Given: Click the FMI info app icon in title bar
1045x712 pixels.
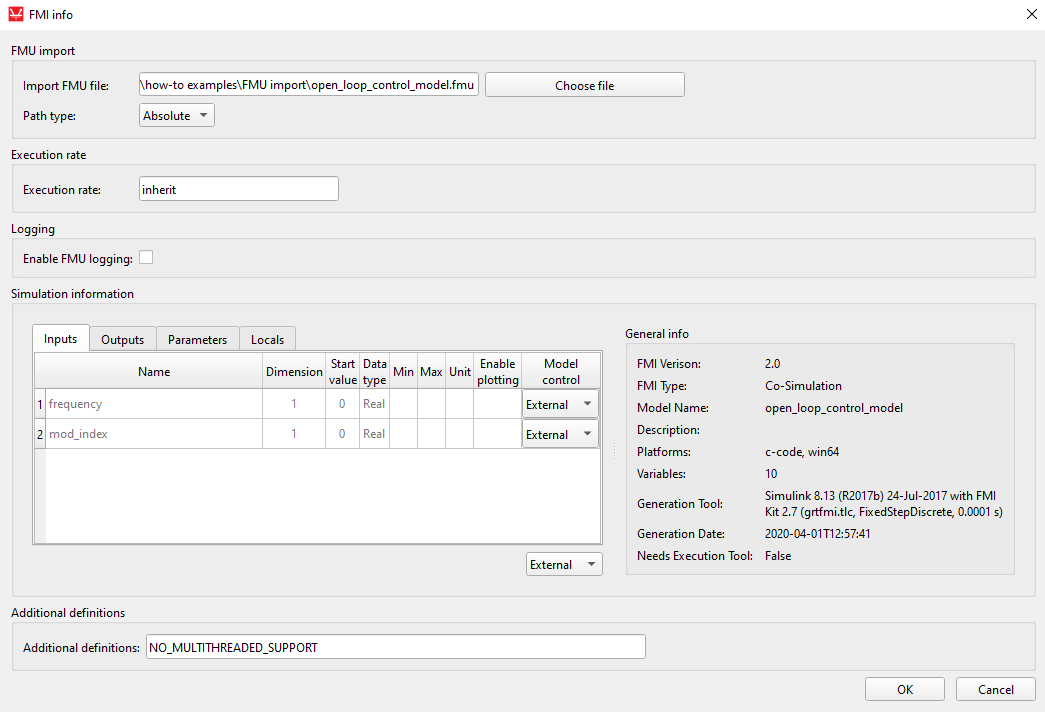Looking at the screenshot, I should click(x=15, y=15).
